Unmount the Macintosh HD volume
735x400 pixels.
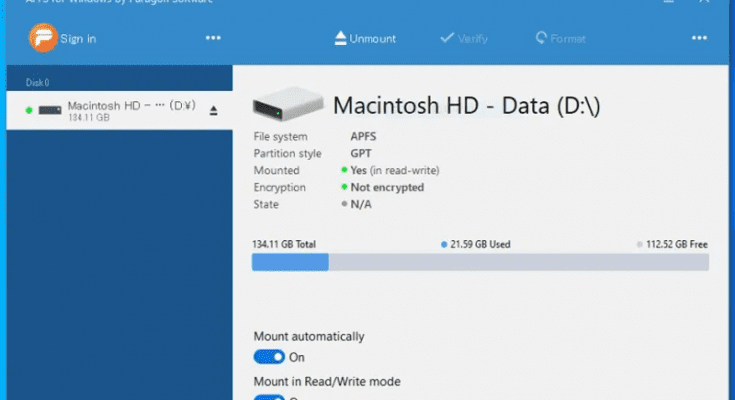(365, 38)
